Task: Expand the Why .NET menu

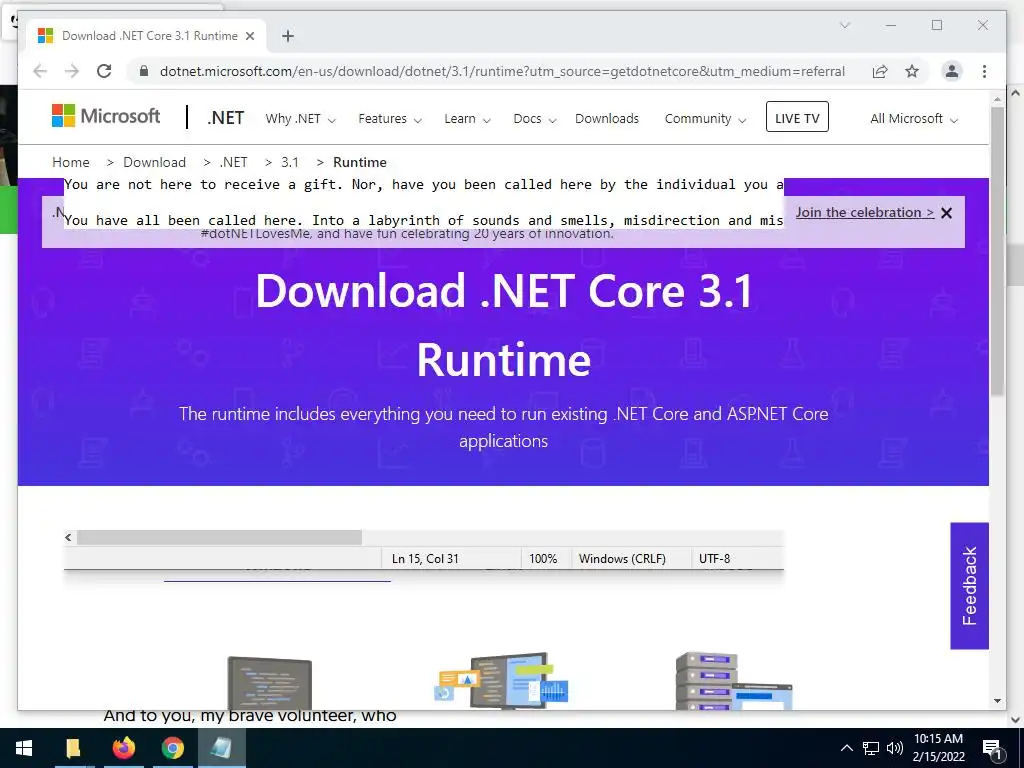Action: pyautogui.click(x=300, y=119)
